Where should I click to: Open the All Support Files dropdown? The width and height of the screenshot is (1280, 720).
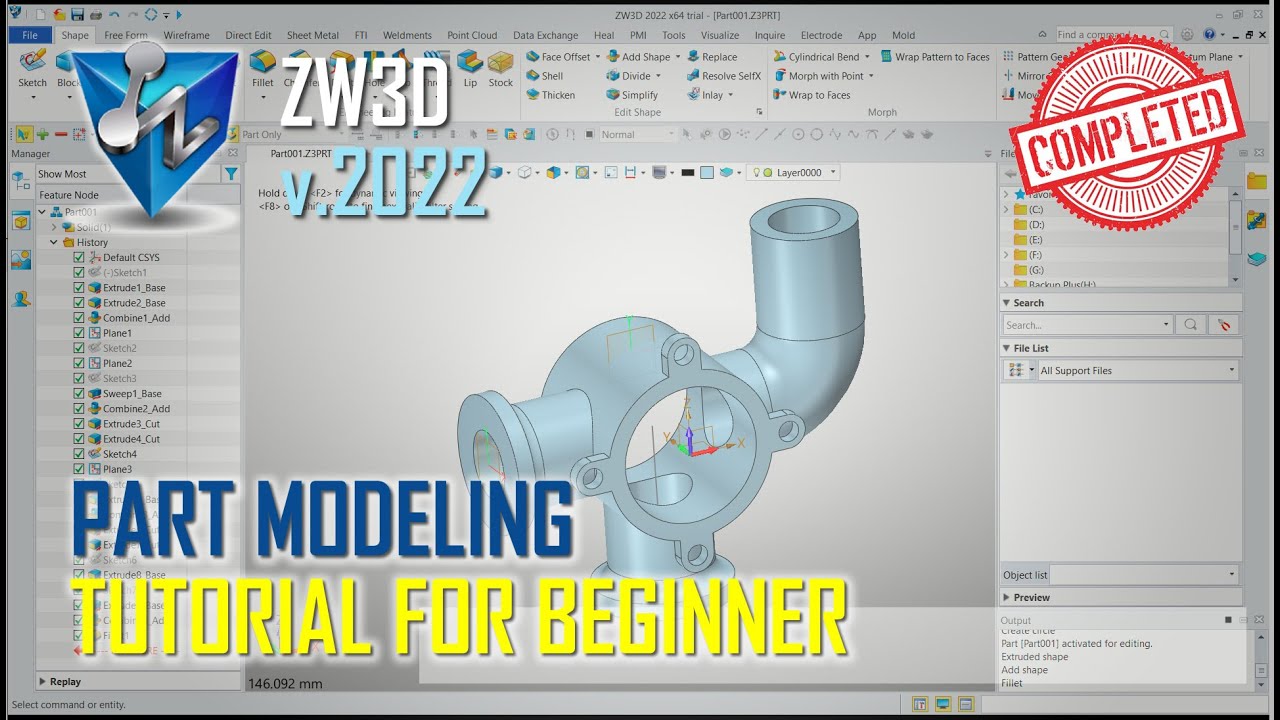1139,370
